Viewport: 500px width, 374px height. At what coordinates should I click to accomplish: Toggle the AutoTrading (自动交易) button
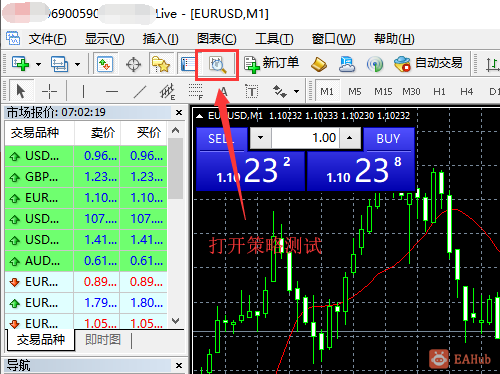coord(428,63)
